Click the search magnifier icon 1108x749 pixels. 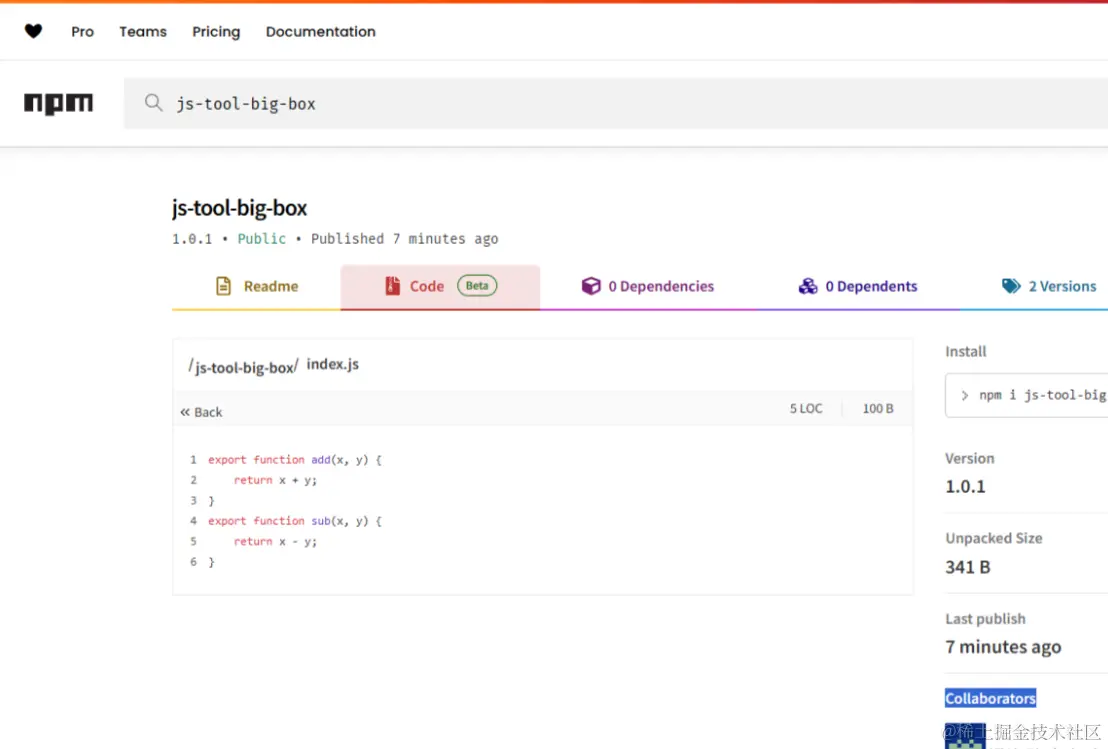coord(153,103)
